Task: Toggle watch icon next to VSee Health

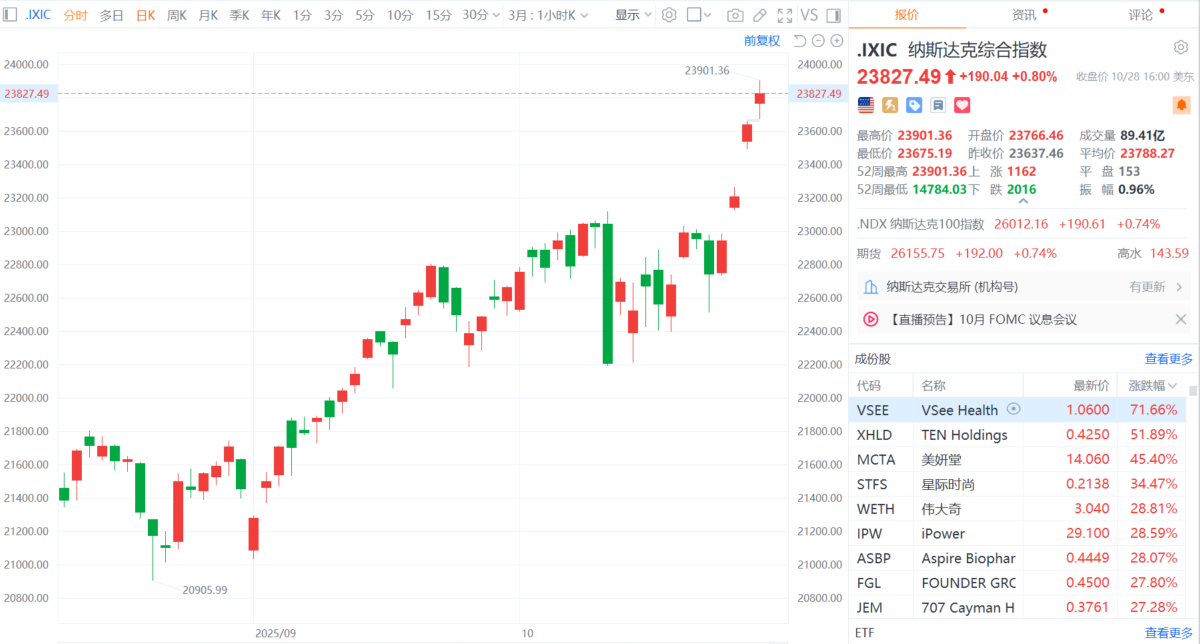Action: click(x=1014, y=409)
